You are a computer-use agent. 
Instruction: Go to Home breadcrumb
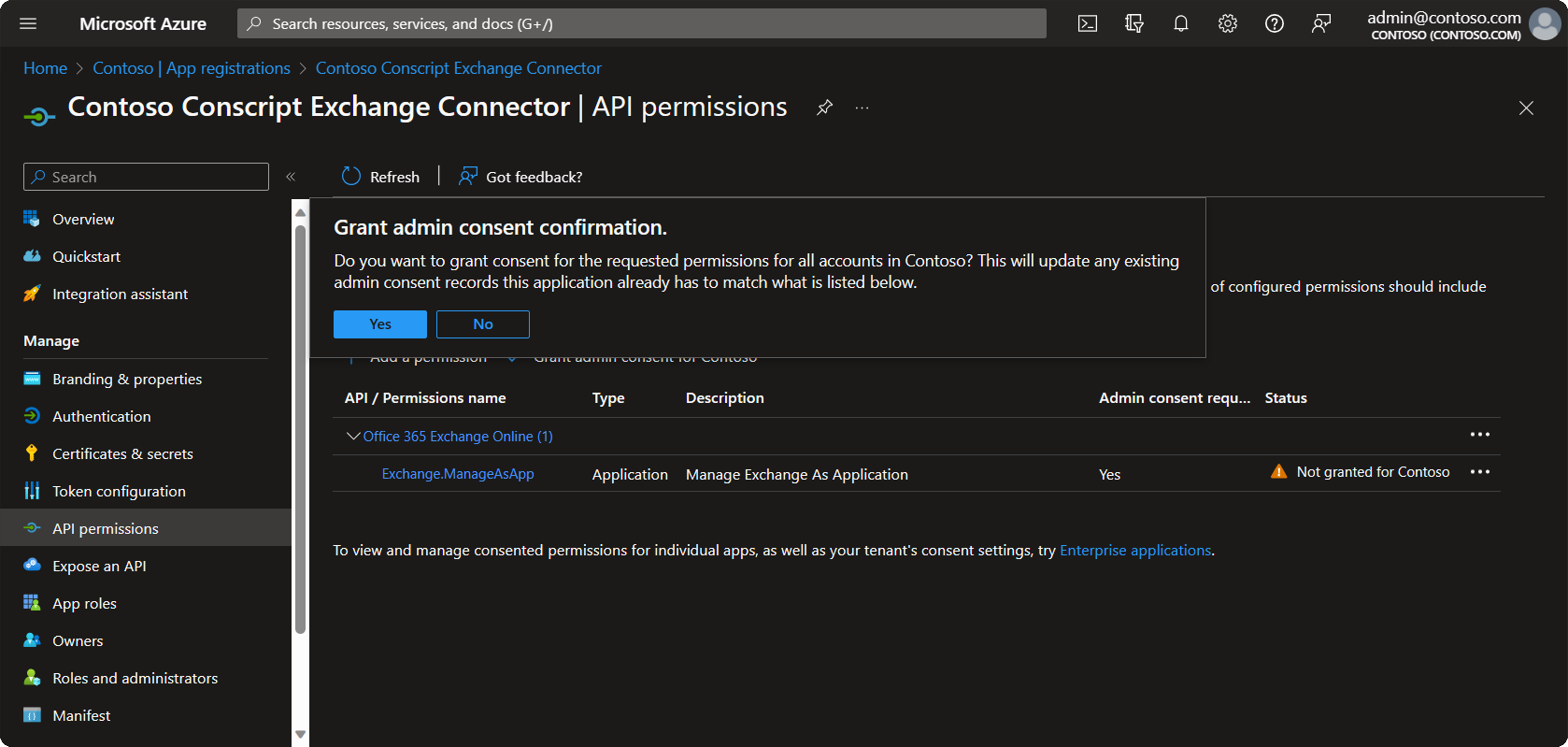[45, 68]
